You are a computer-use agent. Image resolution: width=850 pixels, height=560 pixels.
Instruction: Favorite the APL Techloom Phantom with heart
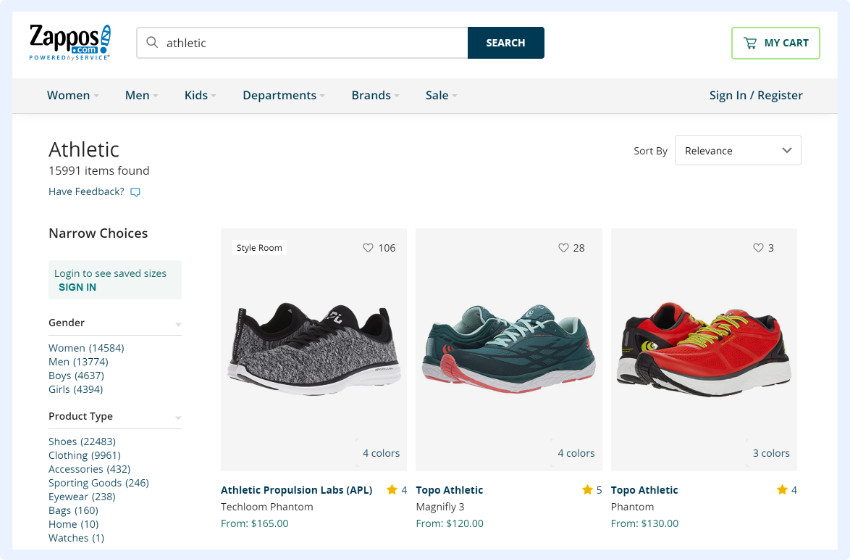(368, 248)
